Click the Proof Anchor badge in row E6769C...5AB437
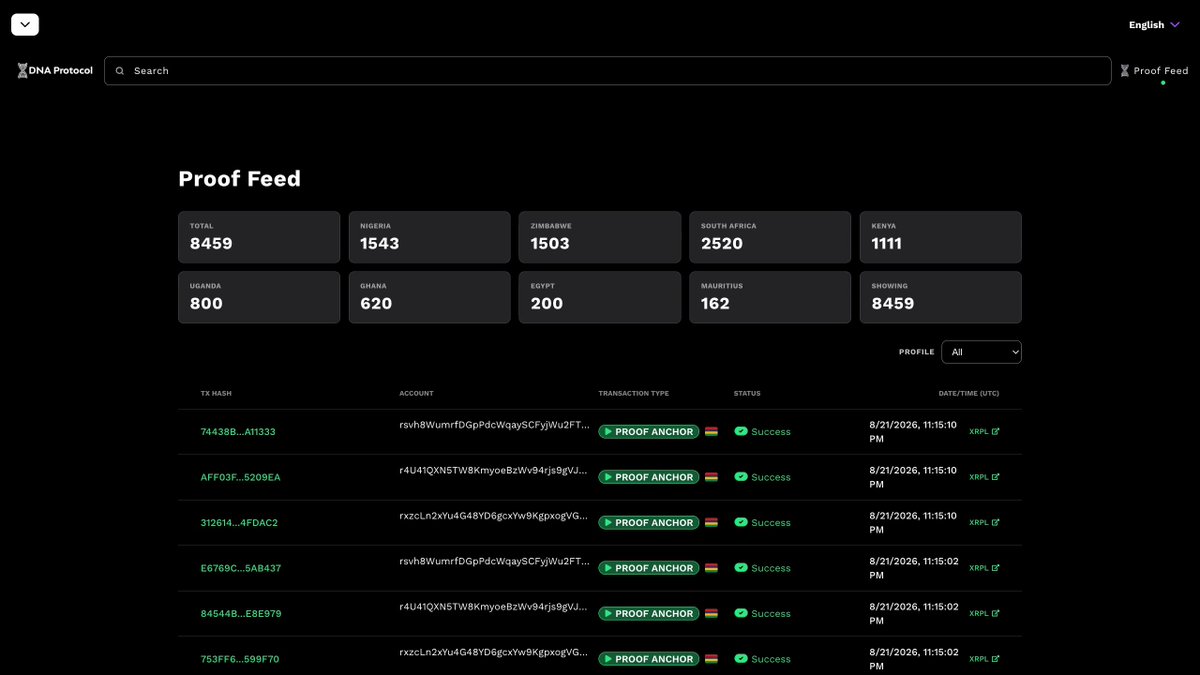The width and height of the screenshot is (1200, 675). click(649, 568)
